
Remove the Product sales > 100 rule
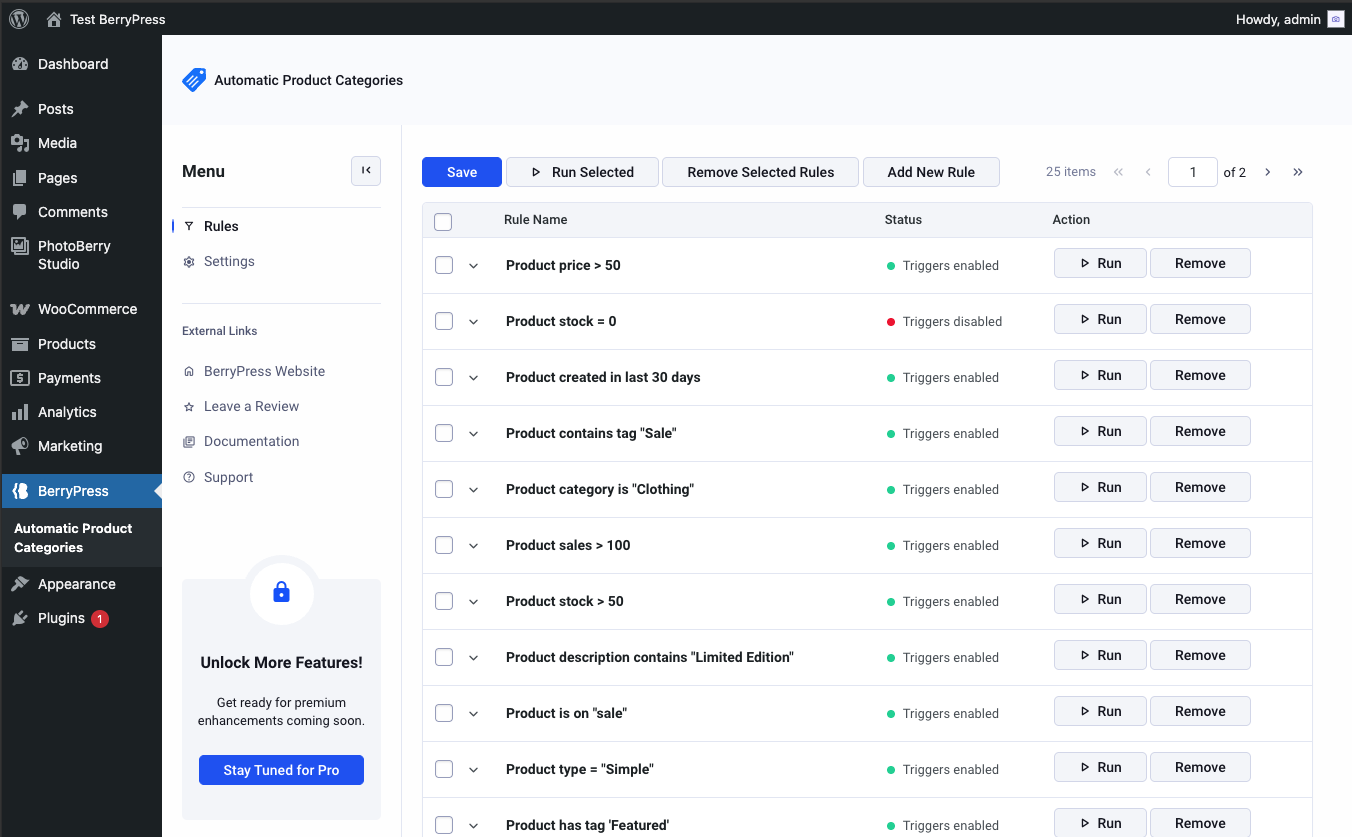(1200, 543)
